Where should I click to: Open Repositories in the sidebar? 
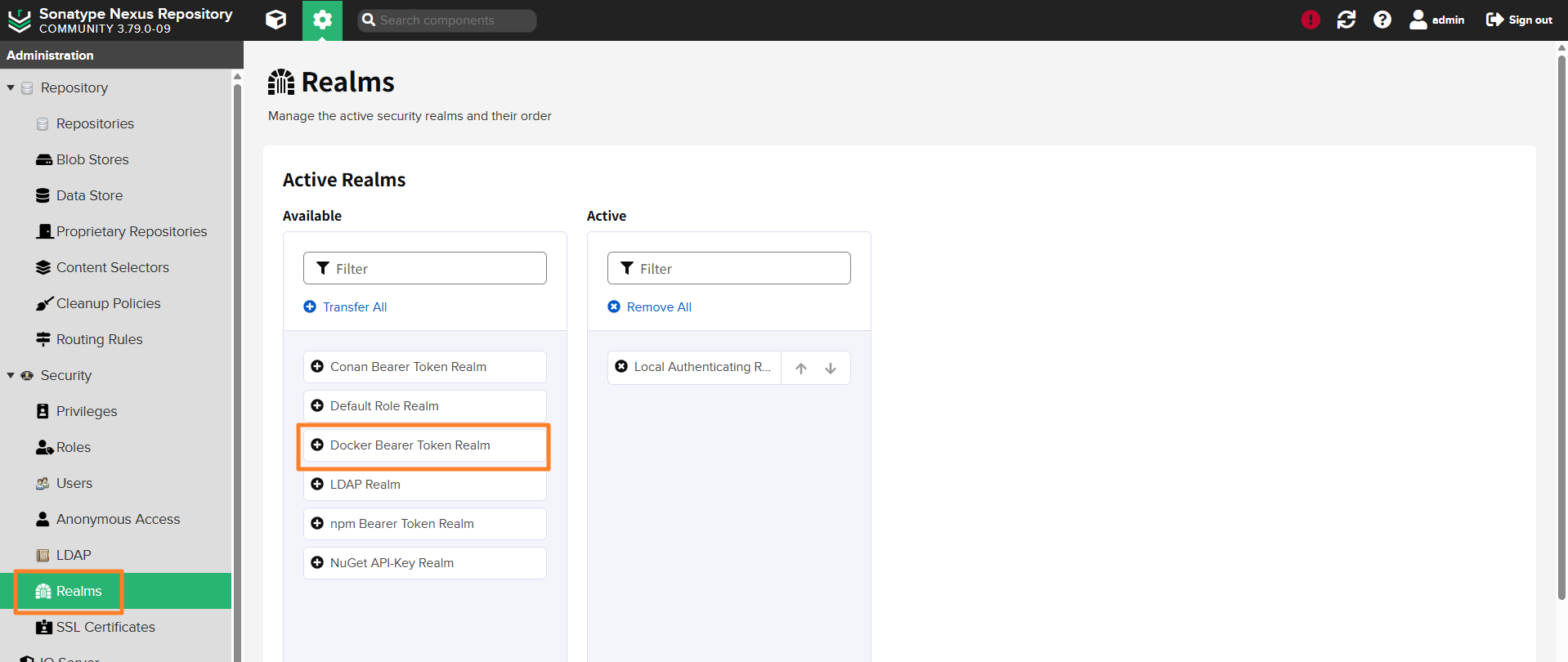(95, 123)
